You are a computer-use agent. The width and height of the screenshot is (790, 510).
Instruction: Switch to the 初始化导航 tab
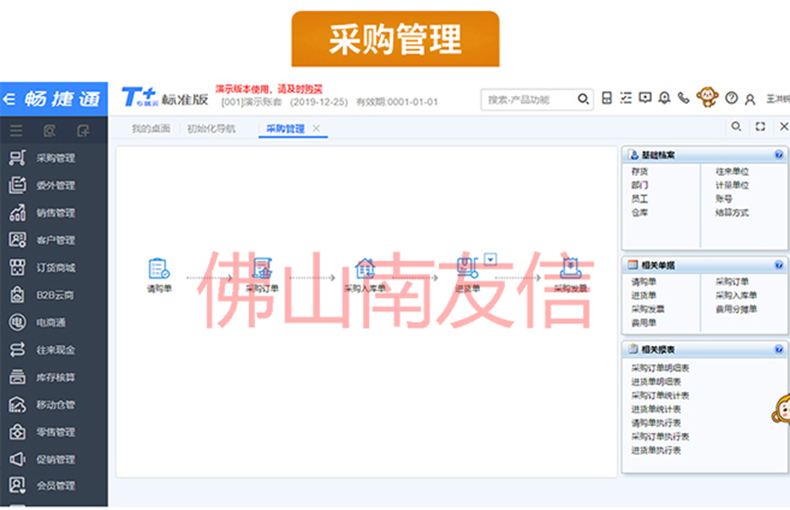211,128
